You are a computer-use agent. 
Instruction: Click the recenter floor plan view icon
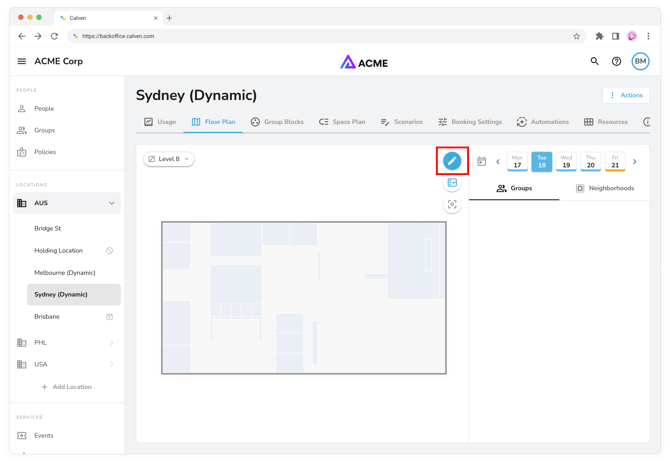pos(452,205)
